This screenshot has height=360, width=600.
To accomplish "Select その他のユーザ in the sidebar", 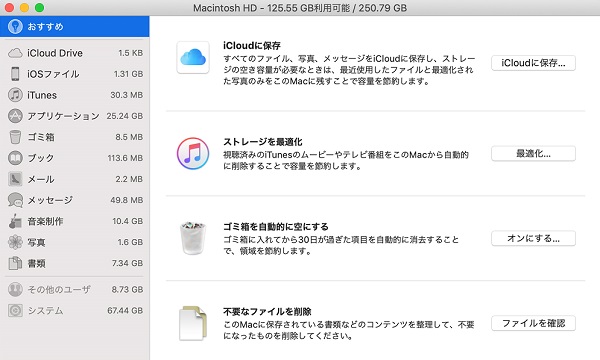I will click(75, 290).
